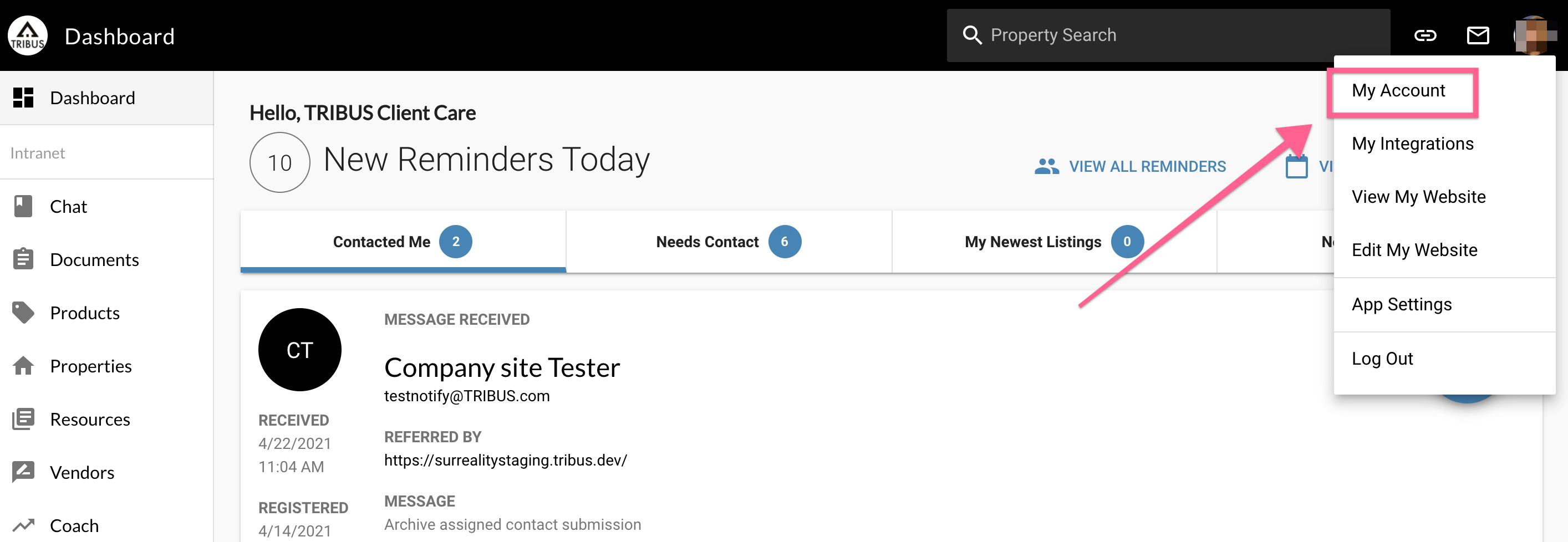Screen dimensions: 1568x542
Task: Open App Settings from the menu
Action: tap(1401, 304)
